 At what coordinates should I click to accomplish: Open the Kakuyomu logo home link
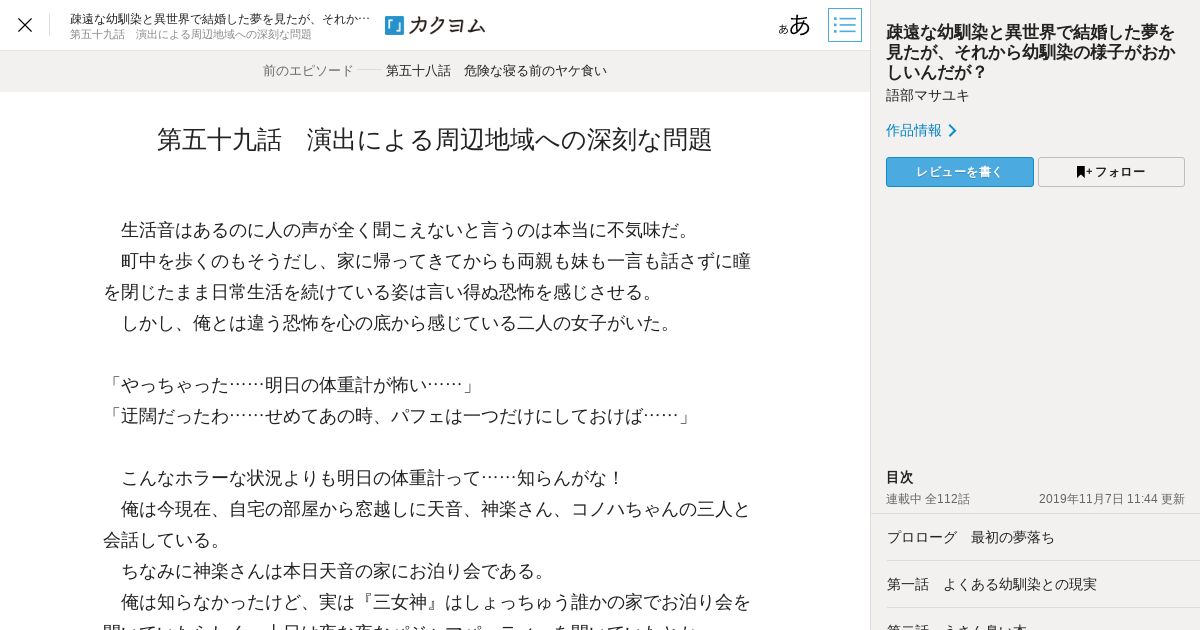point(435,25)
